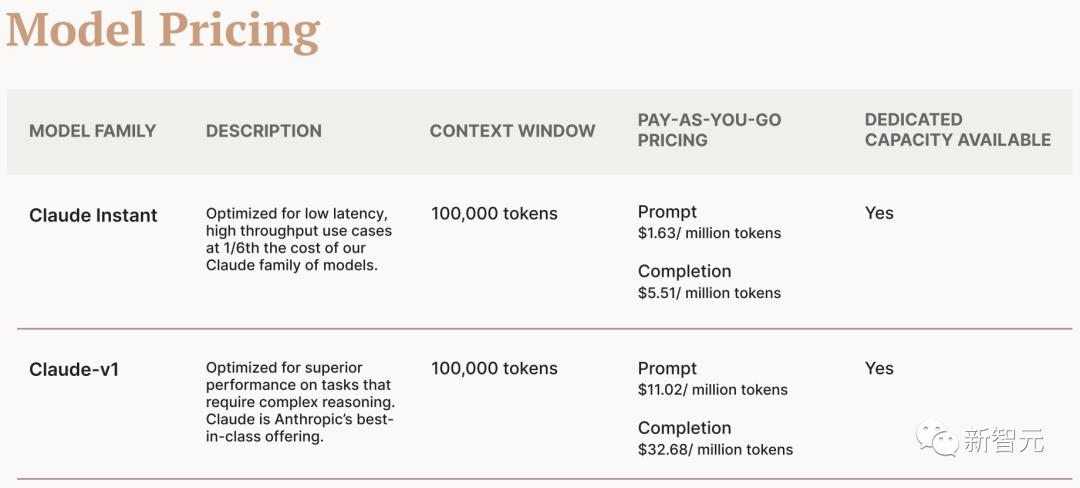This screenshot has width=1080, height=488.
Task: Select the Claude-v1 model name
Action: click(74, 370)
